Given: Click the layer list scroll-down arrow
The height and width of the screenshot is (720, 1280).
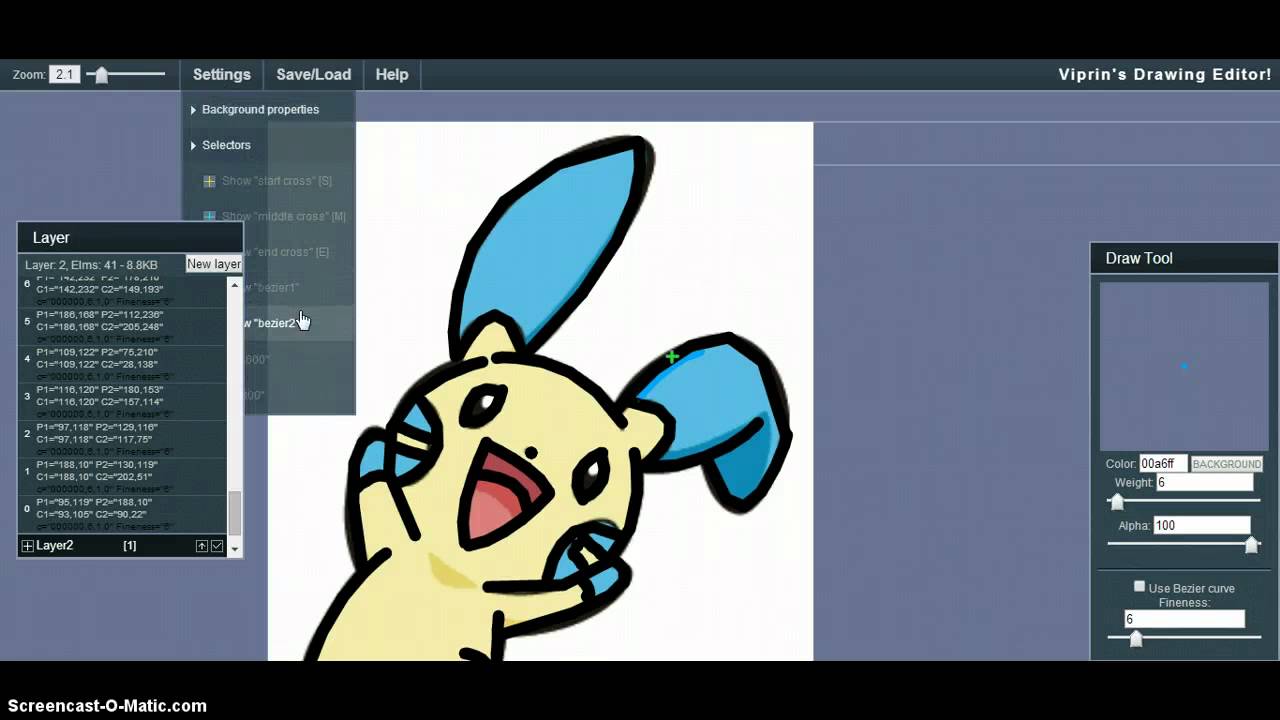Looking at the screenshot, I should coord(235,549).
